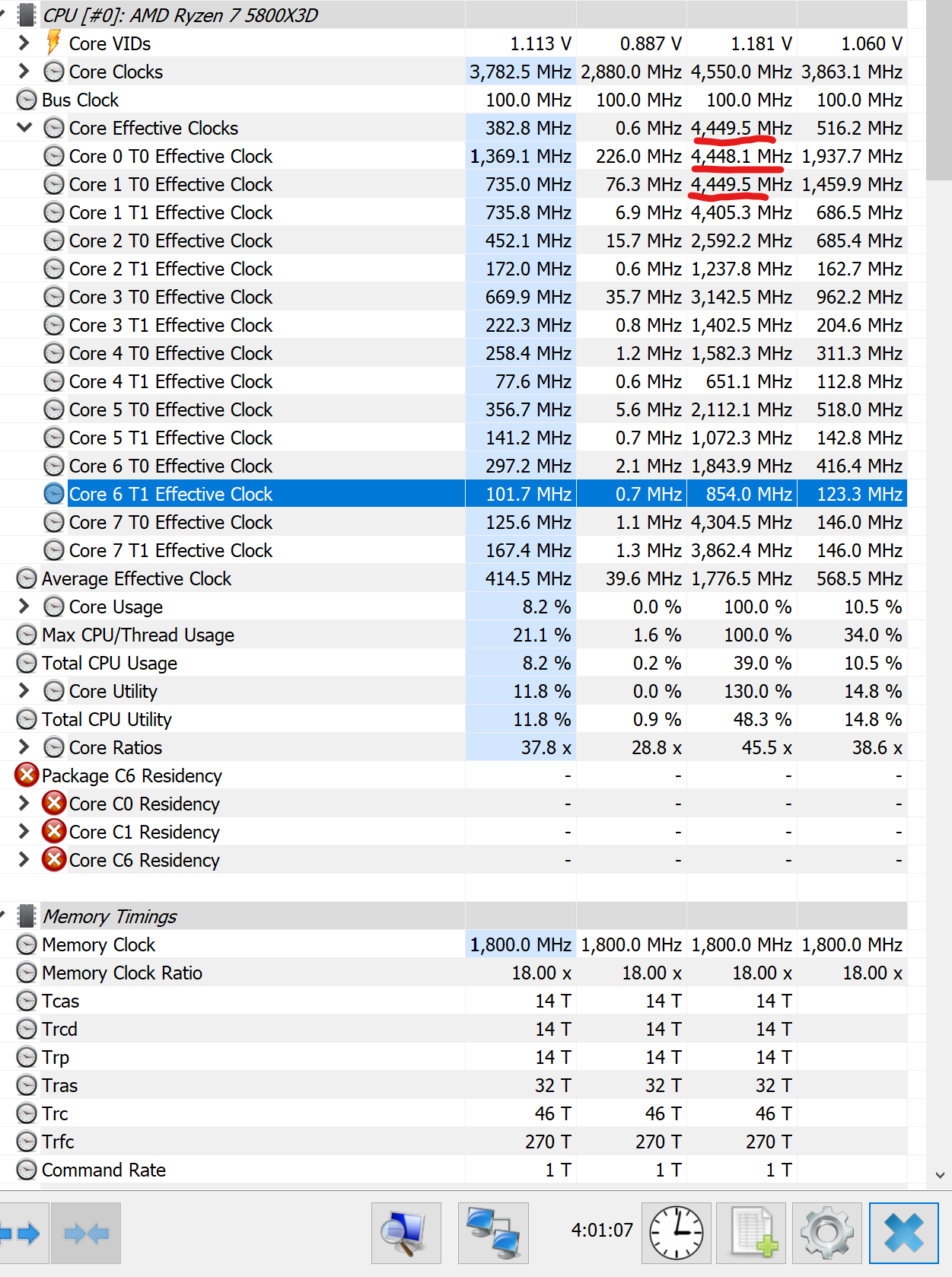Select the Core 2 T0 Effective Clock row
The width and height of the screenshot is (952, 1277).
click(454, 240)
